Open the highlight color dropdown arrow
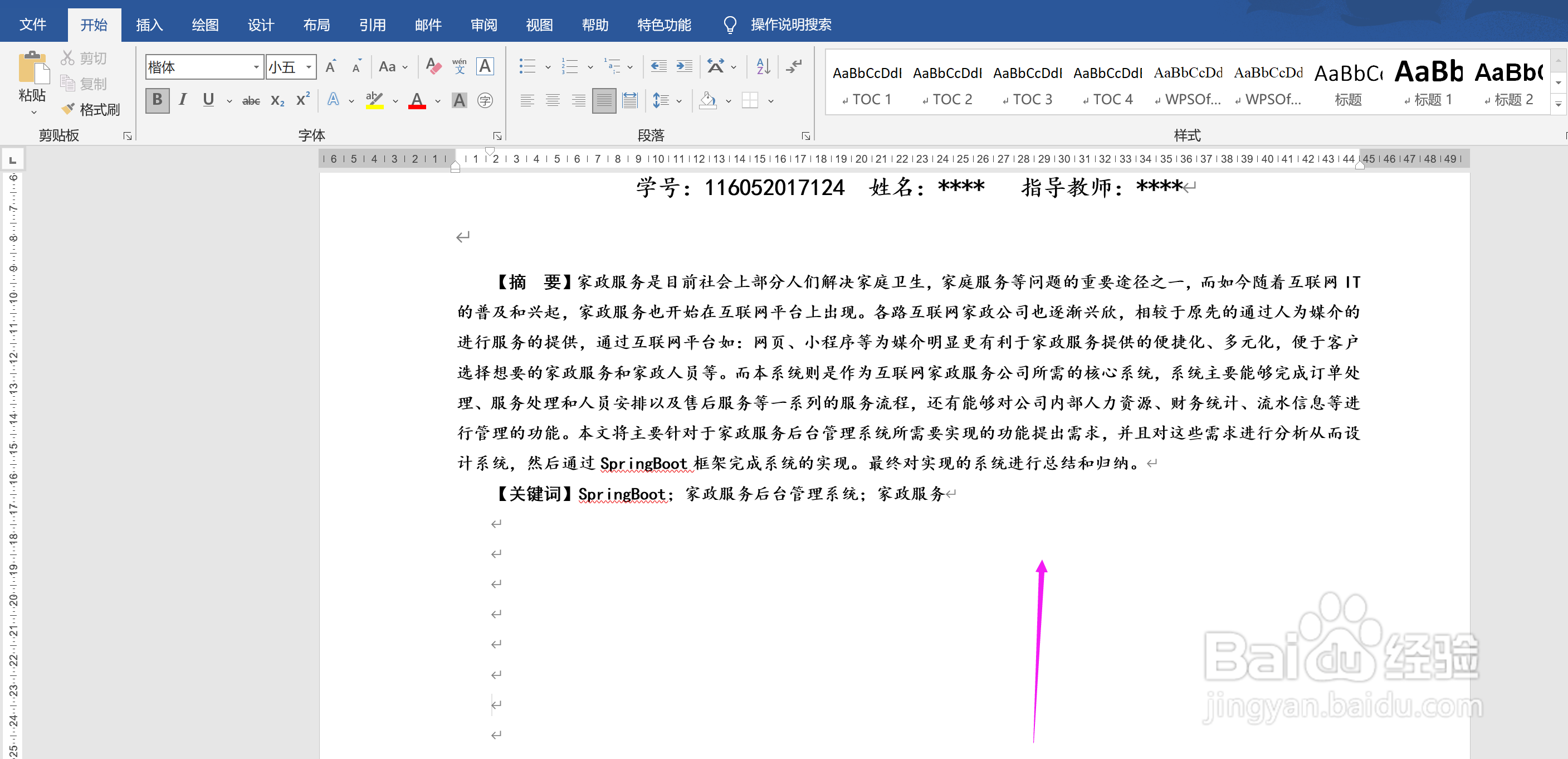This screenshot has width=1568, height=759. click(395, 101)
